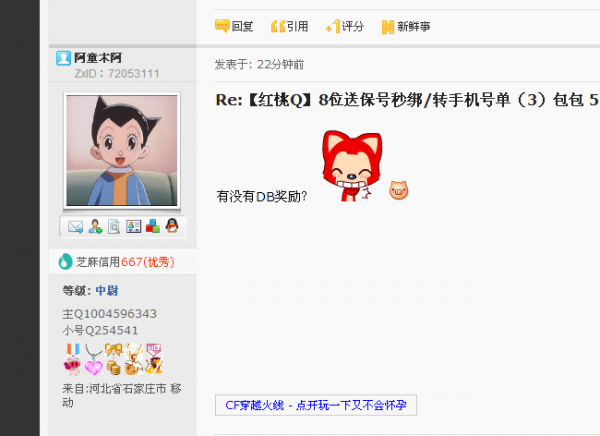This screenshot has height=436, width=600.
Task: Click the colored blocks icon
Action: click(x=153, y=227)
